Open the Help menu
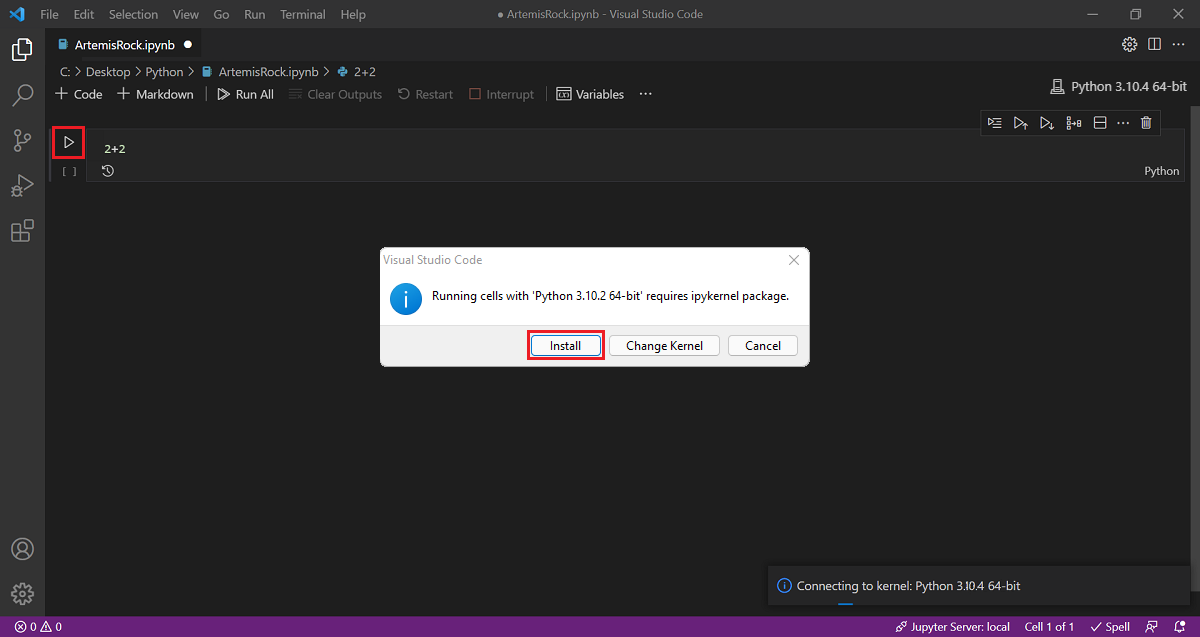Image resolution: width=1200 pixels, height=637 pixels. (x=353, y=14)
